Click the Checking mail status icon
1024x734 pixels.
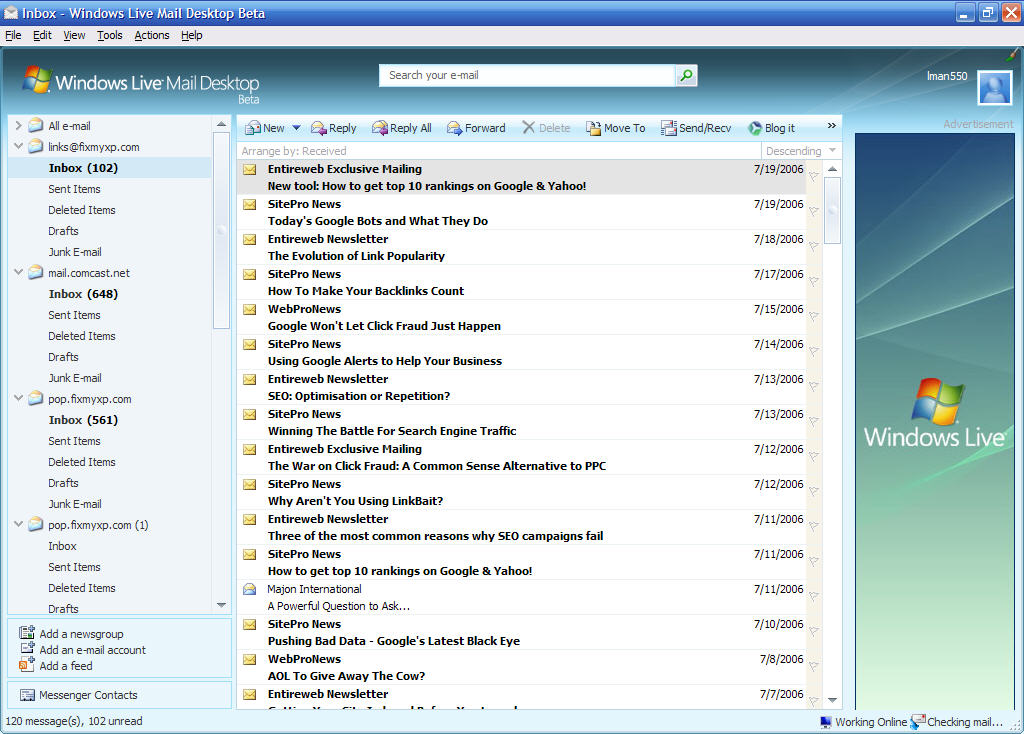(918, 722)
